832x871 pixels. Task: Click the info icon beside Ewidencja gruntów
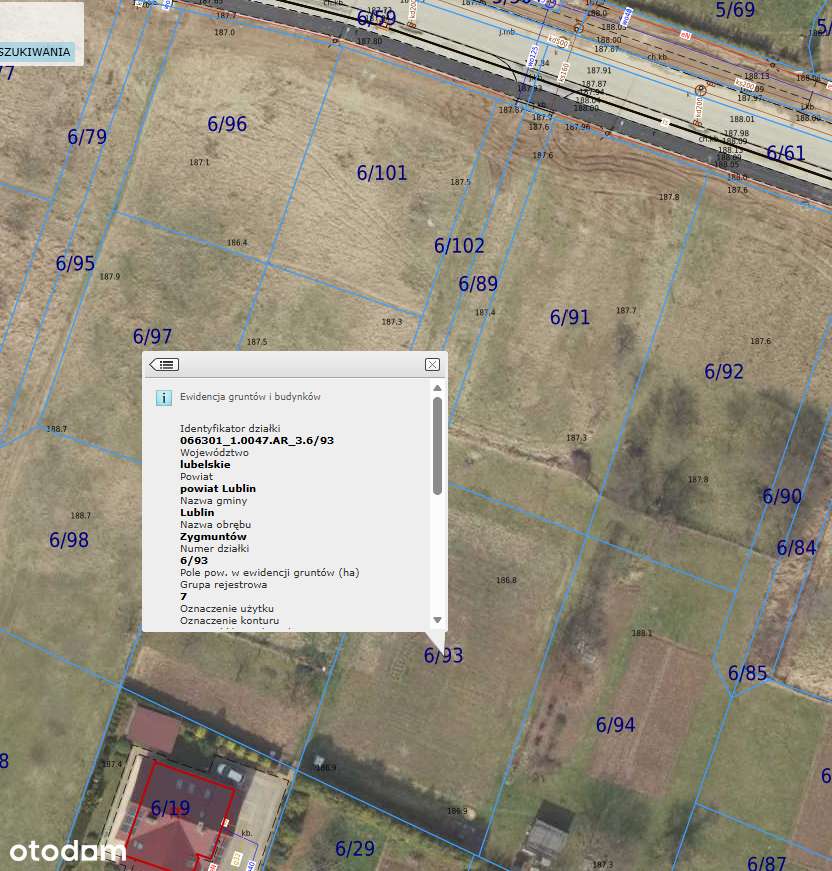point(163,398)
